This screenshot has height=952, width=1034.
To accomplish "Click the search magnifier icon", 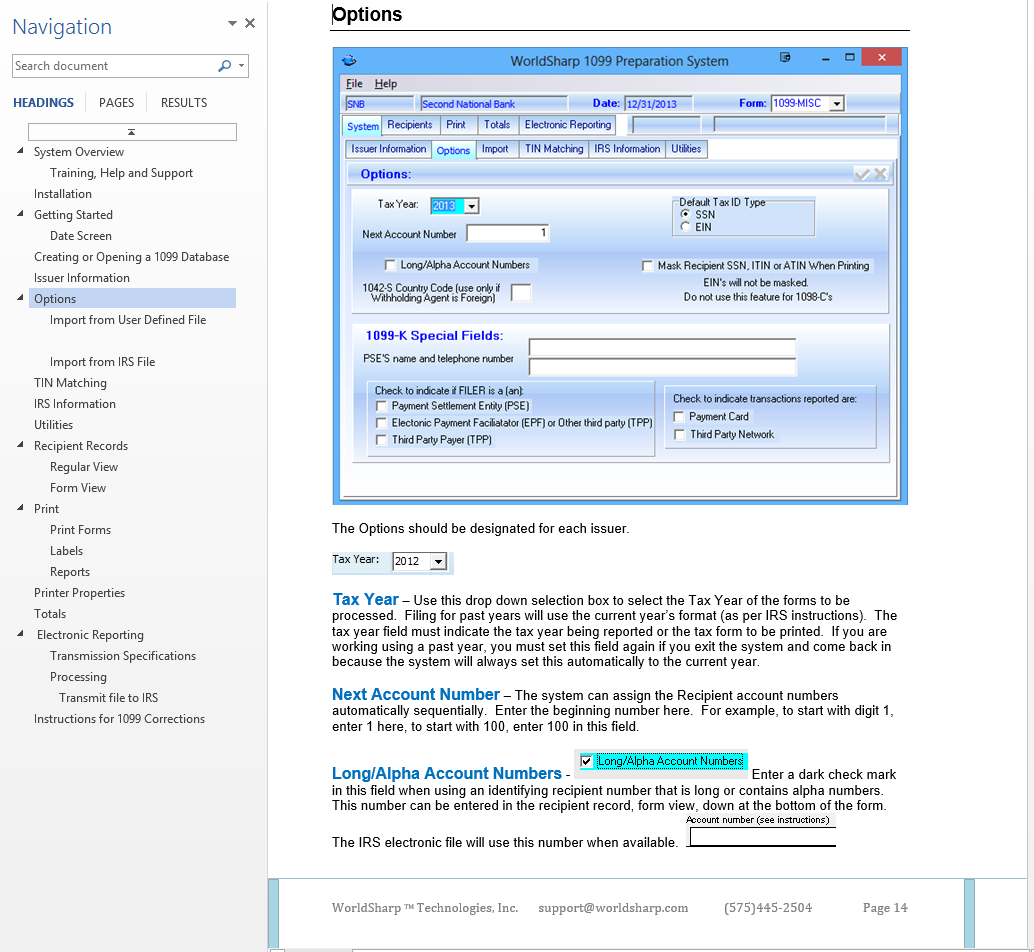I will 224,66.
